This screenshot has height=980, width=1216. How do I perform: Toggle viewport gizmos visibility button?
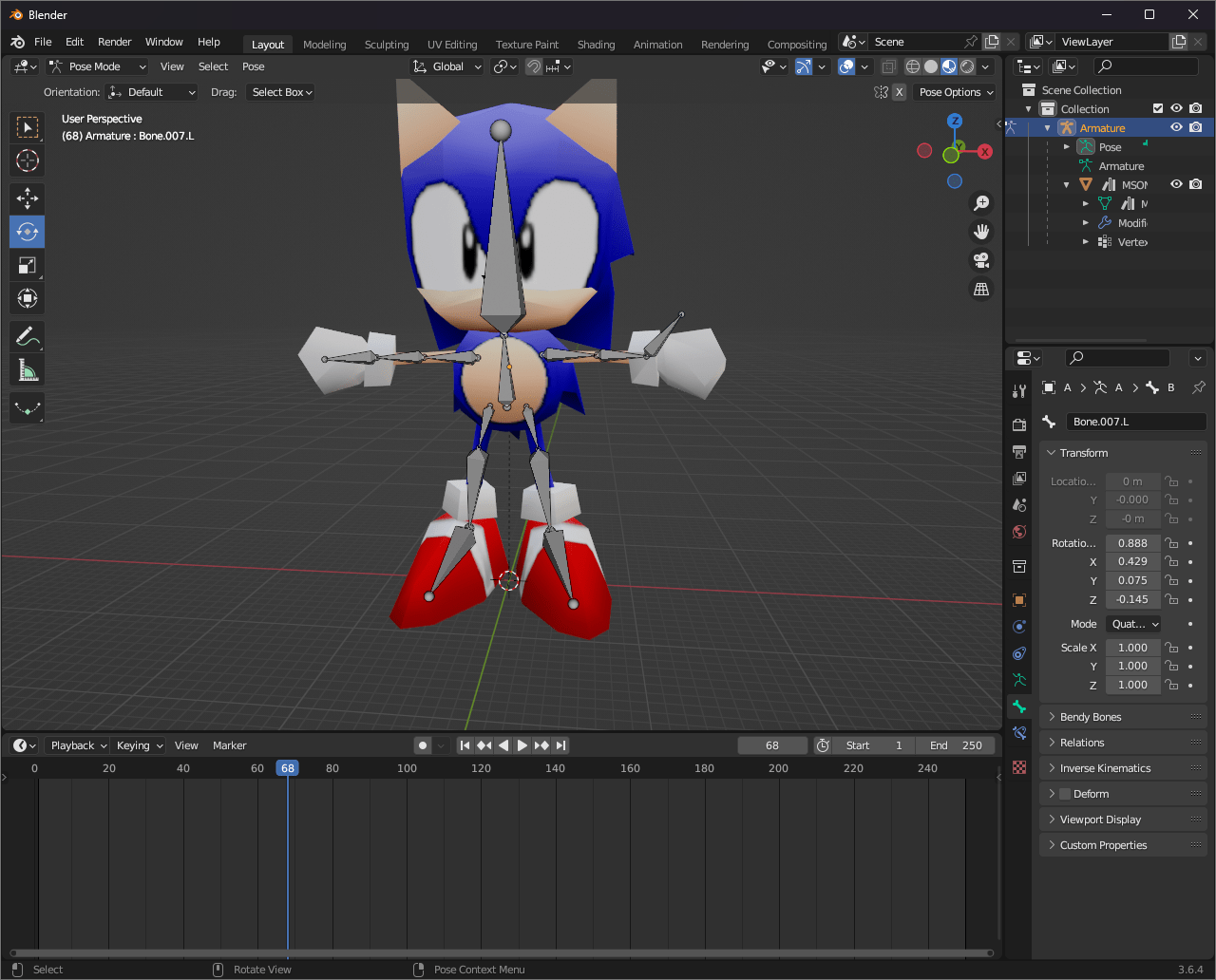pos(804,66)
